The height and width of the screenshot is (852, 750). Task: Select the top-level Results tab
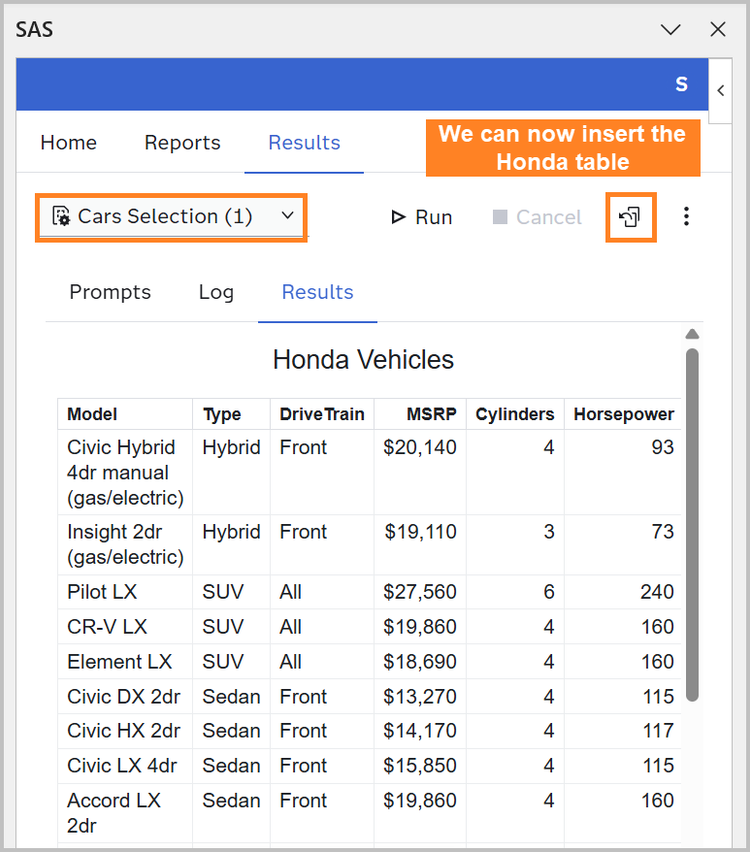click(x=304, y=142)
